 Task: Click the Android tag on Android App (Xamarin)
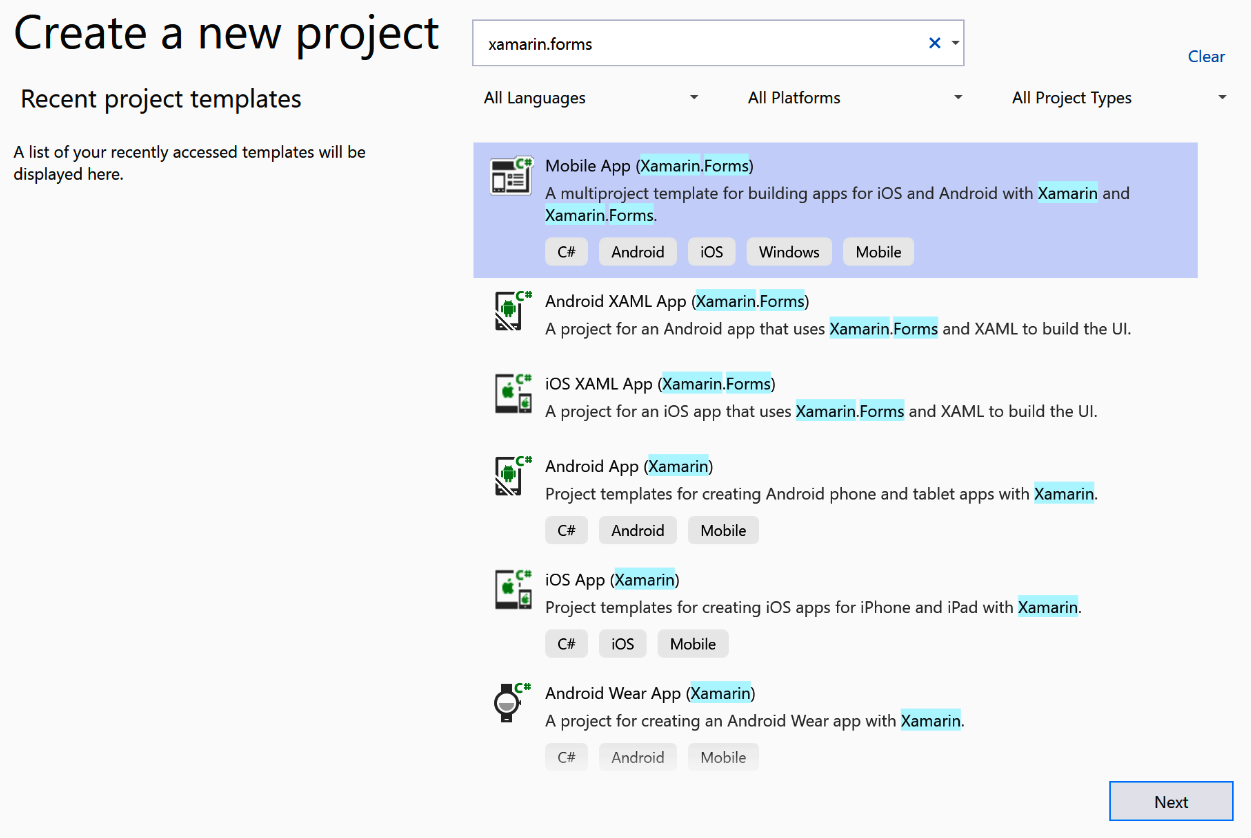coord(638,530)
